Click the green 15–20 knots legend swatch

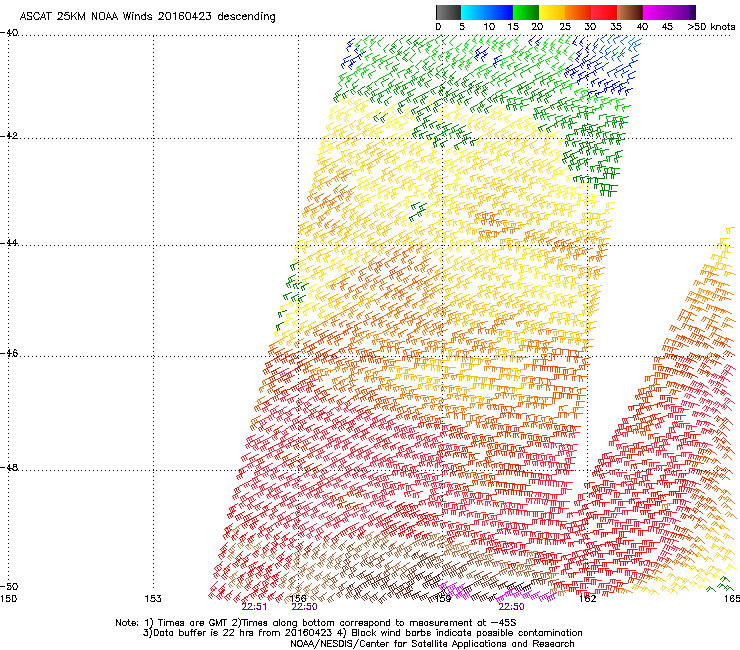pos(526,12)
